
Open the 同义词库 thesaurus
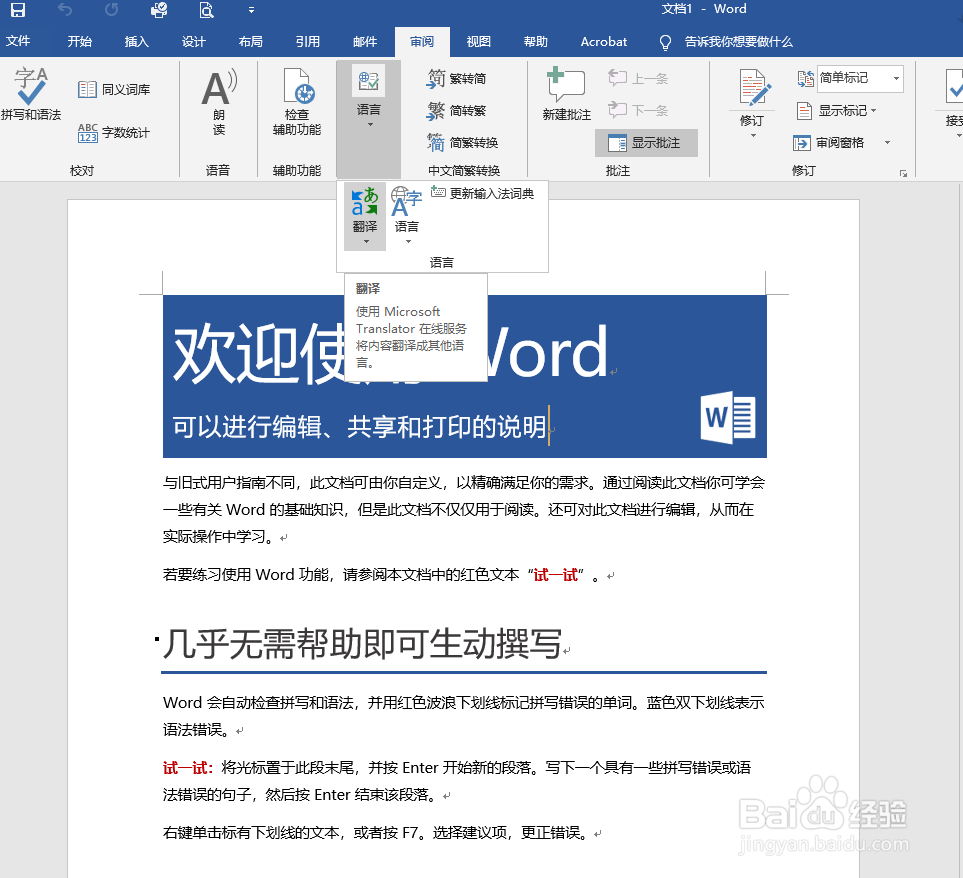tap(114, 90)
